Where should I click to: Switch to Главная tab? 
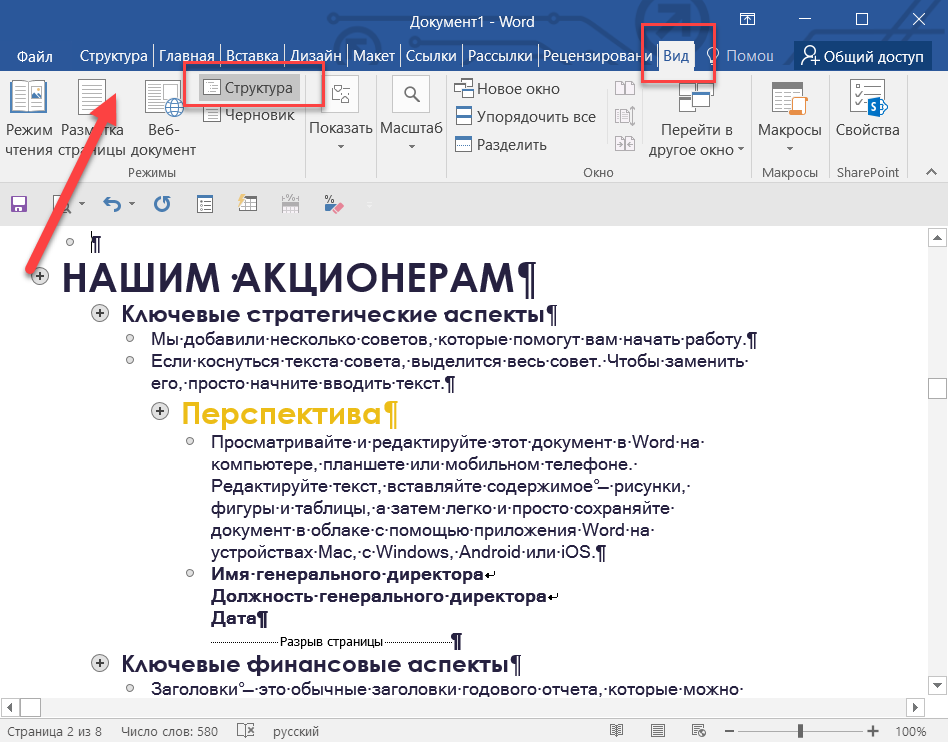[186, 56]
